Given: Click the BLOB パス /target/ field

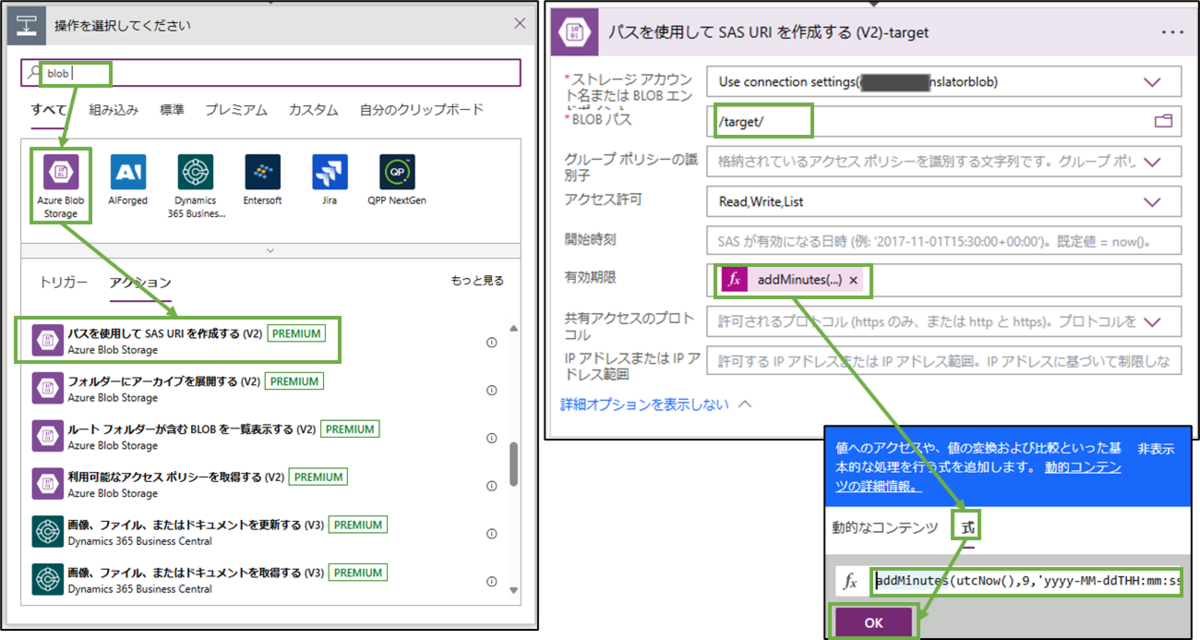Looking at the screenshot, I should (x=944, y=121).
